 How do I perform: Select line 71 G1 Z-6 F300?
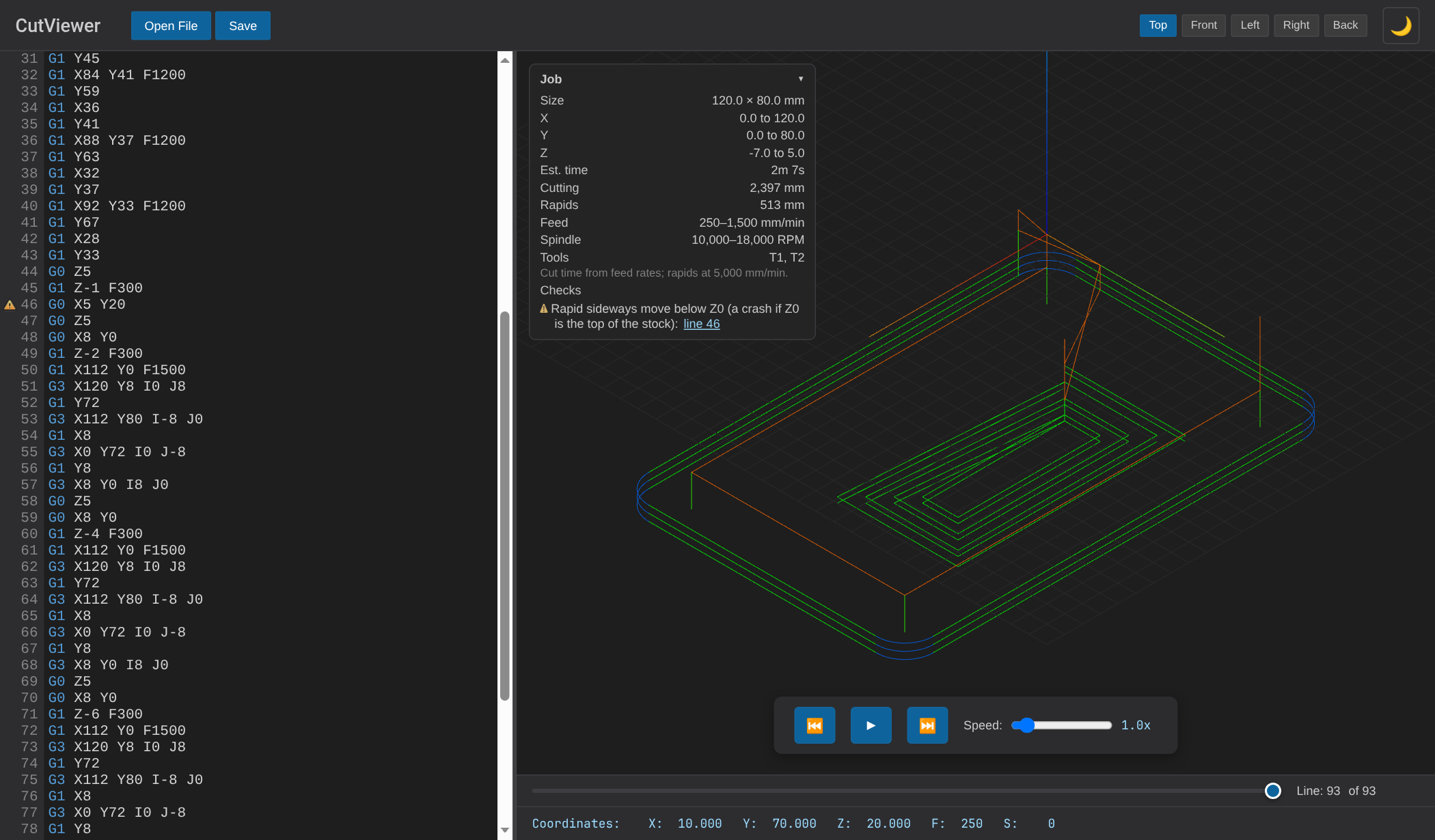click(95, 714)
